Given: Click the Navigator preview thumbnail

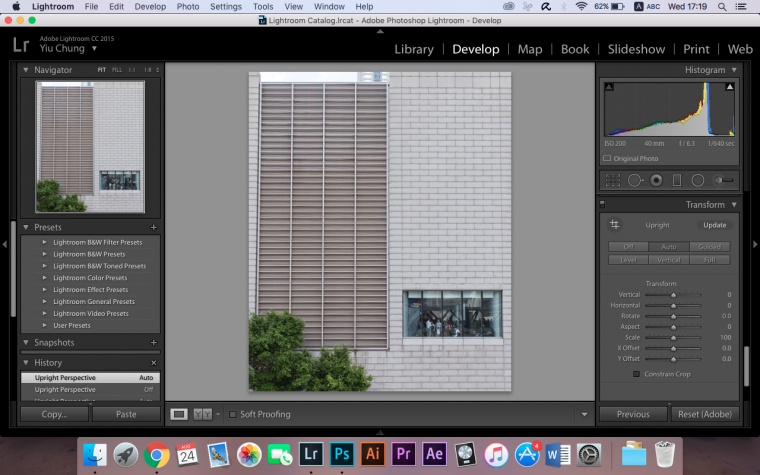Looking at the screenshot, I should point(90,147).
